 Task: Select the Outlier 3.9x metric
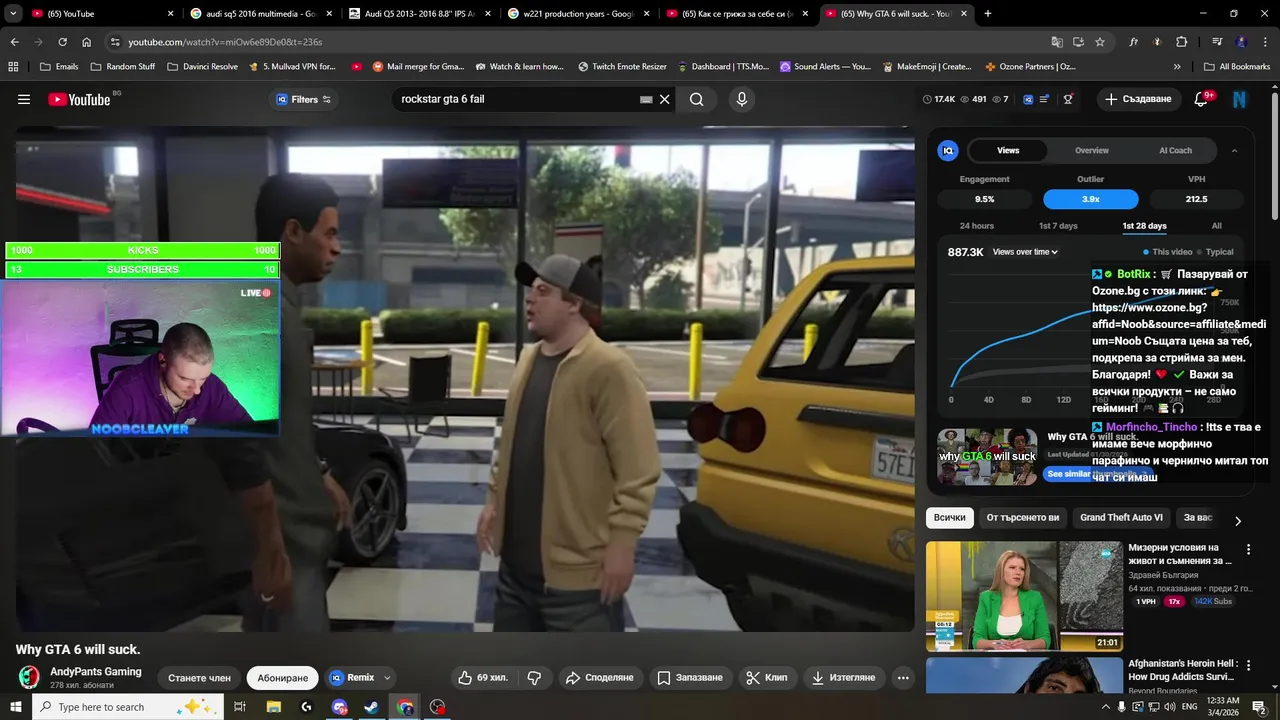click(x=1090, y=199)
